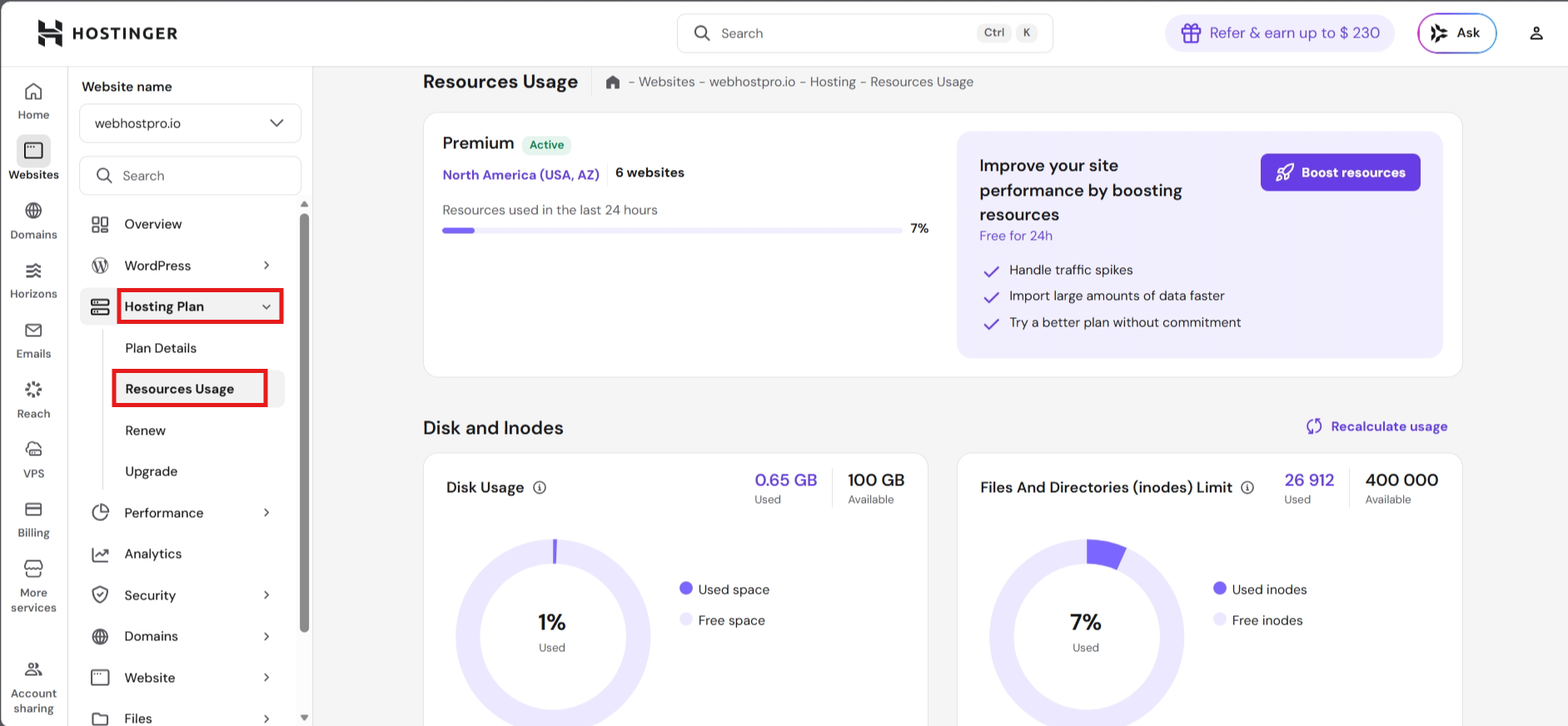This screenshot has width=1568, height=726.
Task: Click Hosting in the breadcrumb
Action: point(833,82)
